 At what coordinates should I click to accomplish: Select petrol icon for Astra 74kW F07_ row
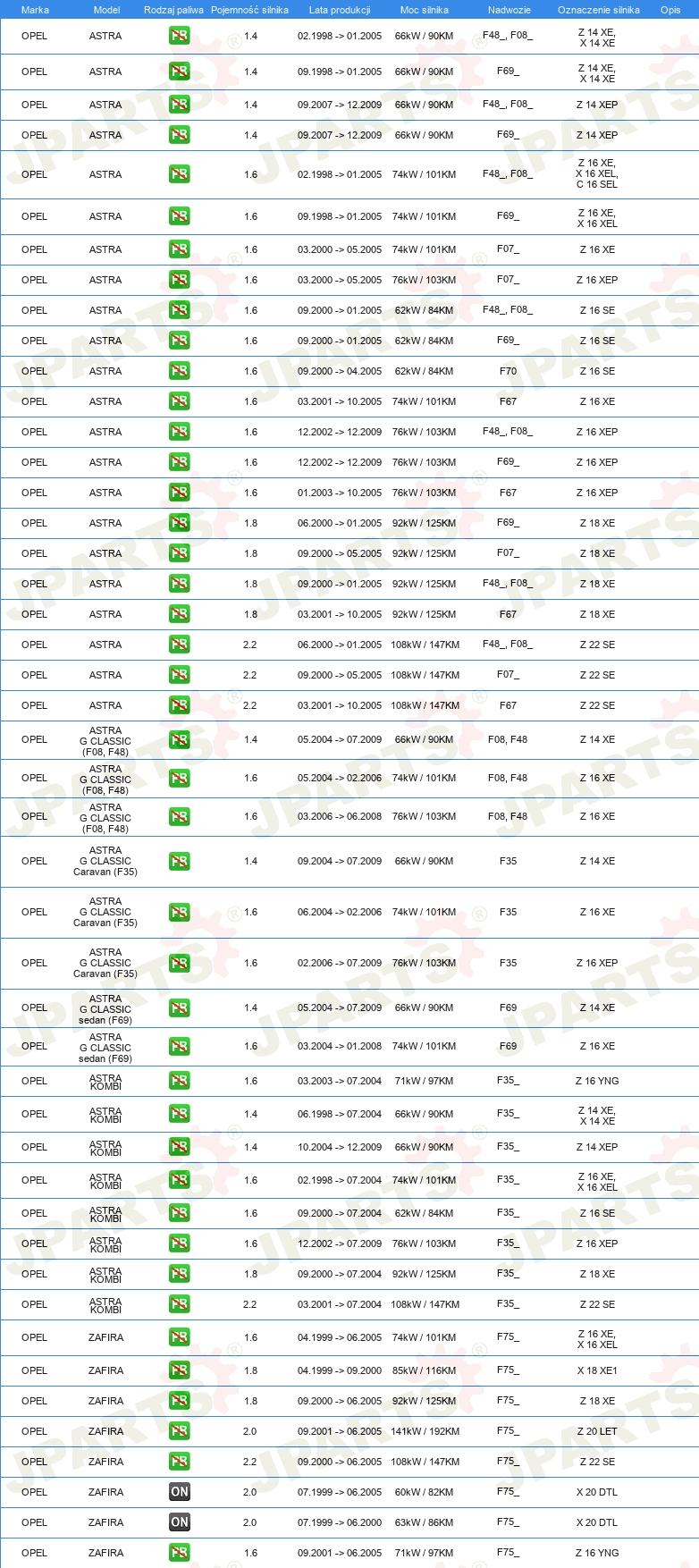click(180, 249)
